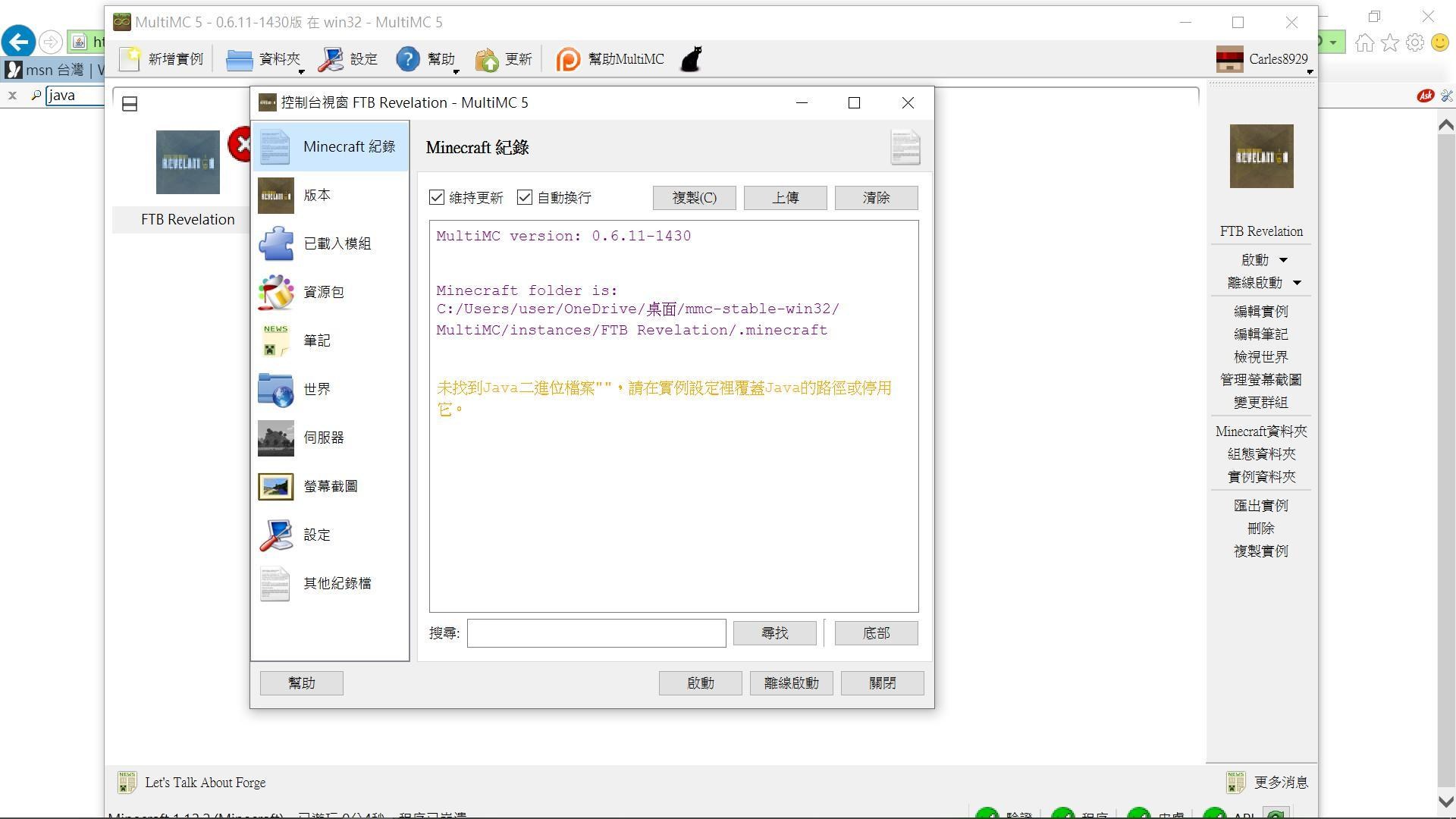This screenshot has width=1456, height=819.
Task: Click the 上傳 upload log button
Action: click(x=786, y=198)
